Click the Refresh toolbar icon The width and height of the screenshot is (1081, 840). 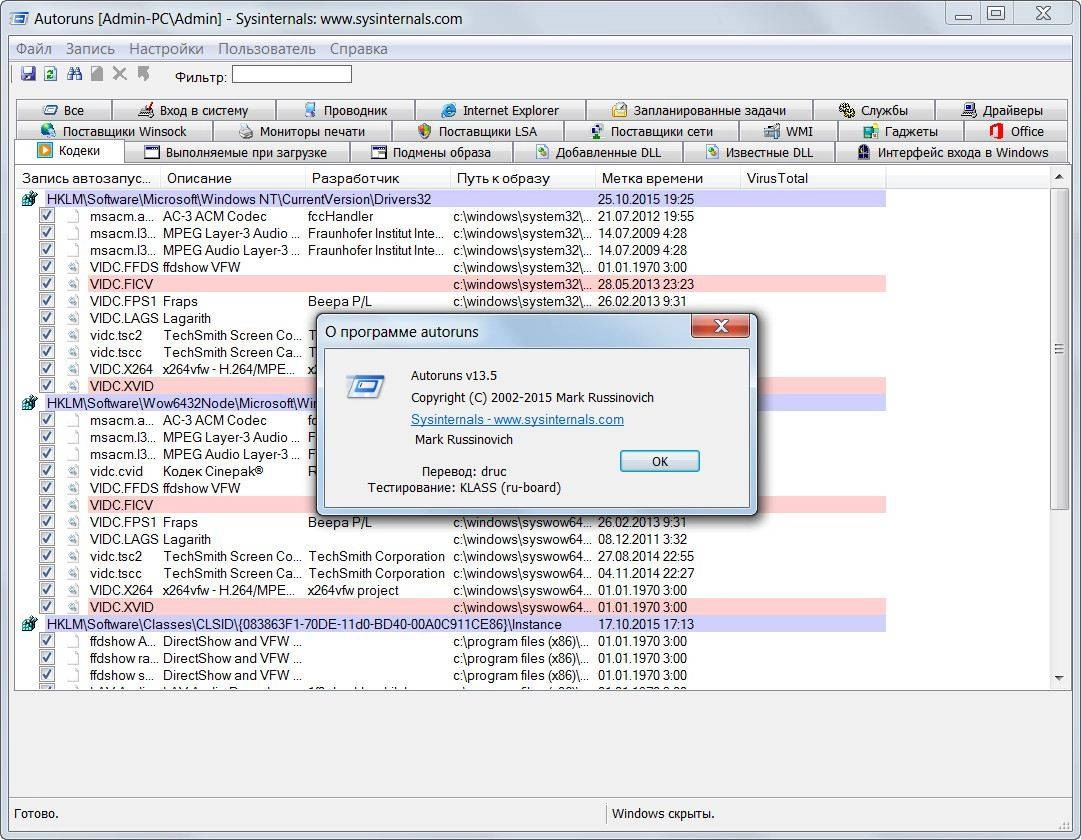[50, 74]
